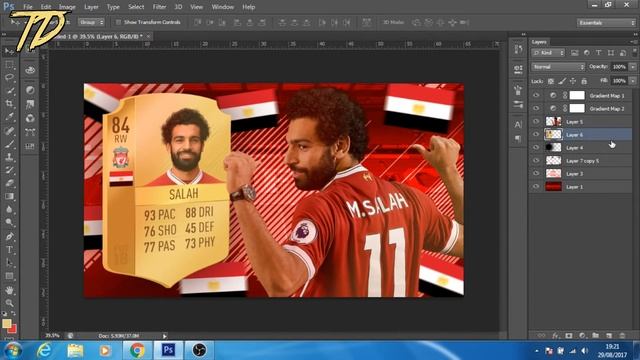Filter layers by adjustment layer type

(x=587, y=53)
